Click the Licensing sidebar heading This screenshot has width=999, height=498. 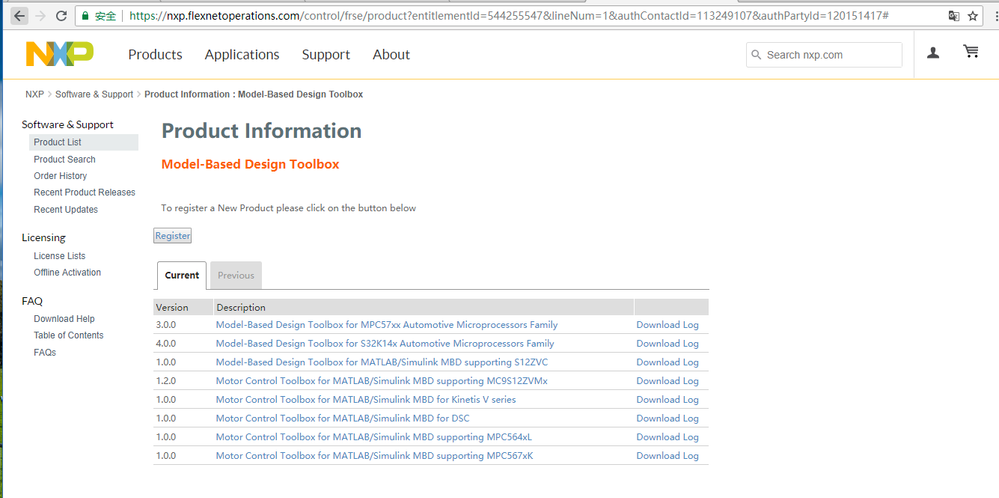pos(43,238)
